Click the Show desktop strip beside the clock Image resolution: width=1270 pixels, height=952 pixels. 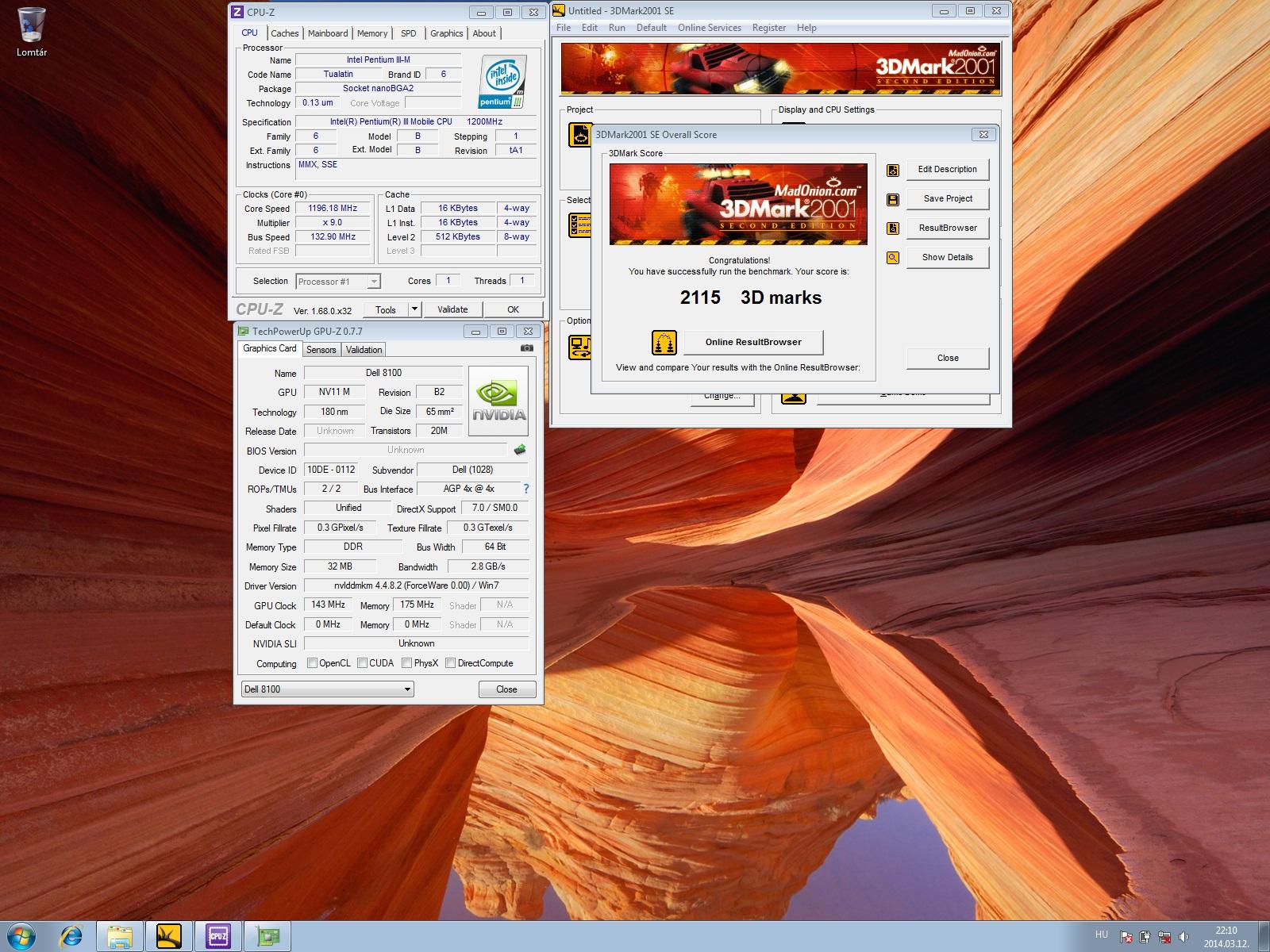tap(1264, 936)
